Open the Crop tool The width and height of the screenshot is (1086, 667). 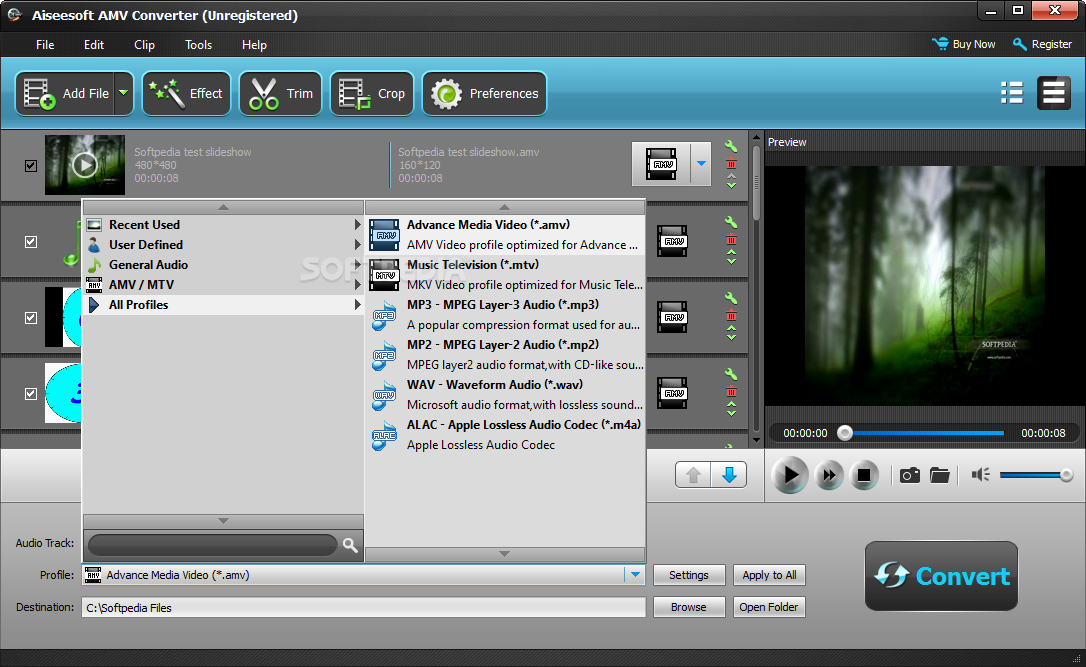[x=372, y=94]
